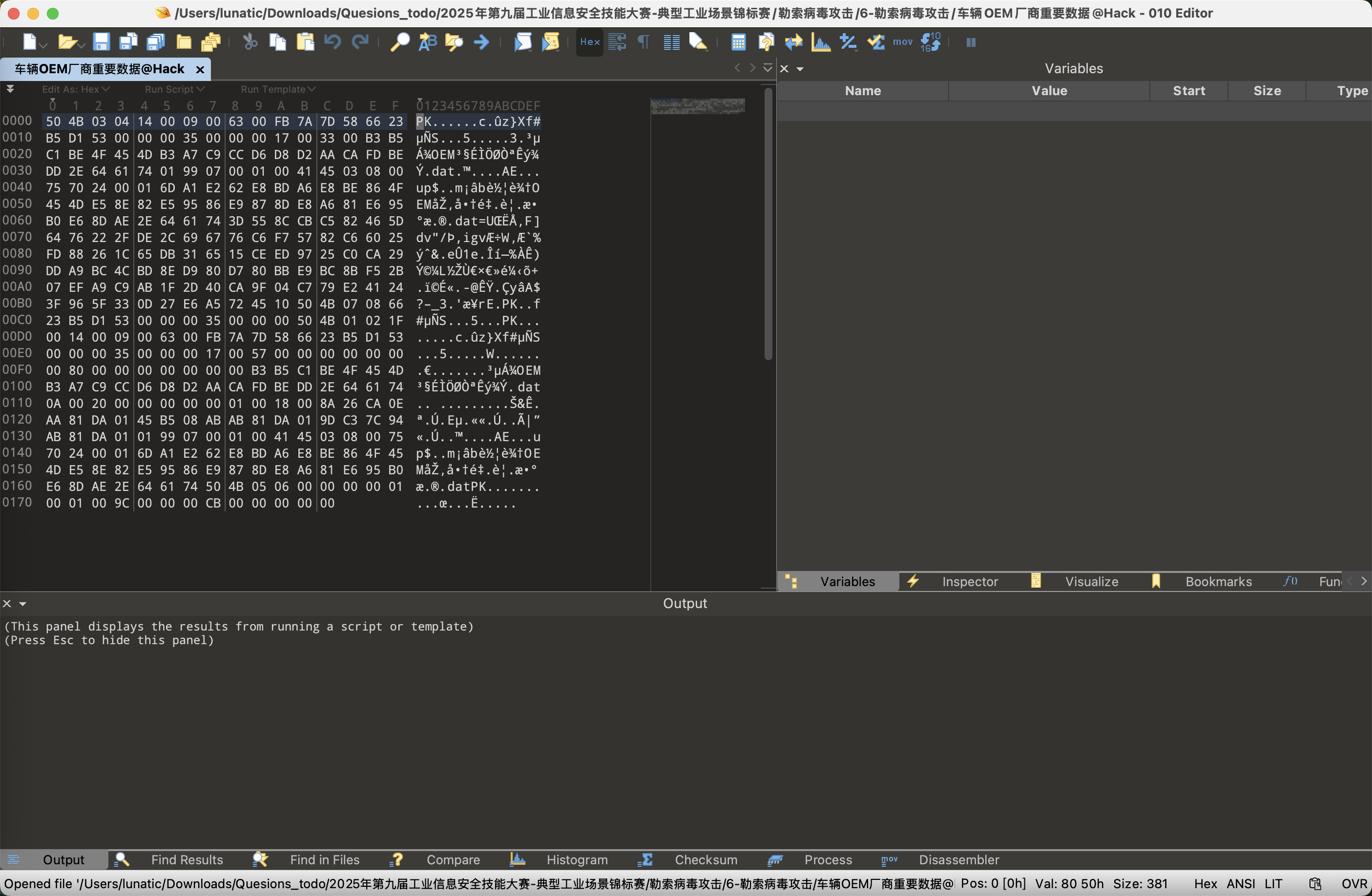Screen dimensions: 1372x896
Task: Click the Paste clipboard icon
Action: coord(306,41)
